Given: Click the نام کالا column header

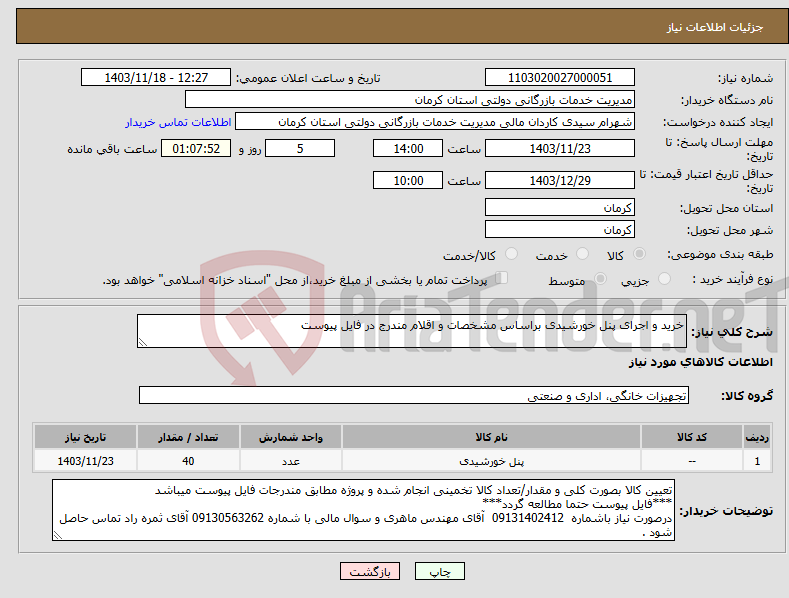Looking at the screenshot, I should (491, 437).
